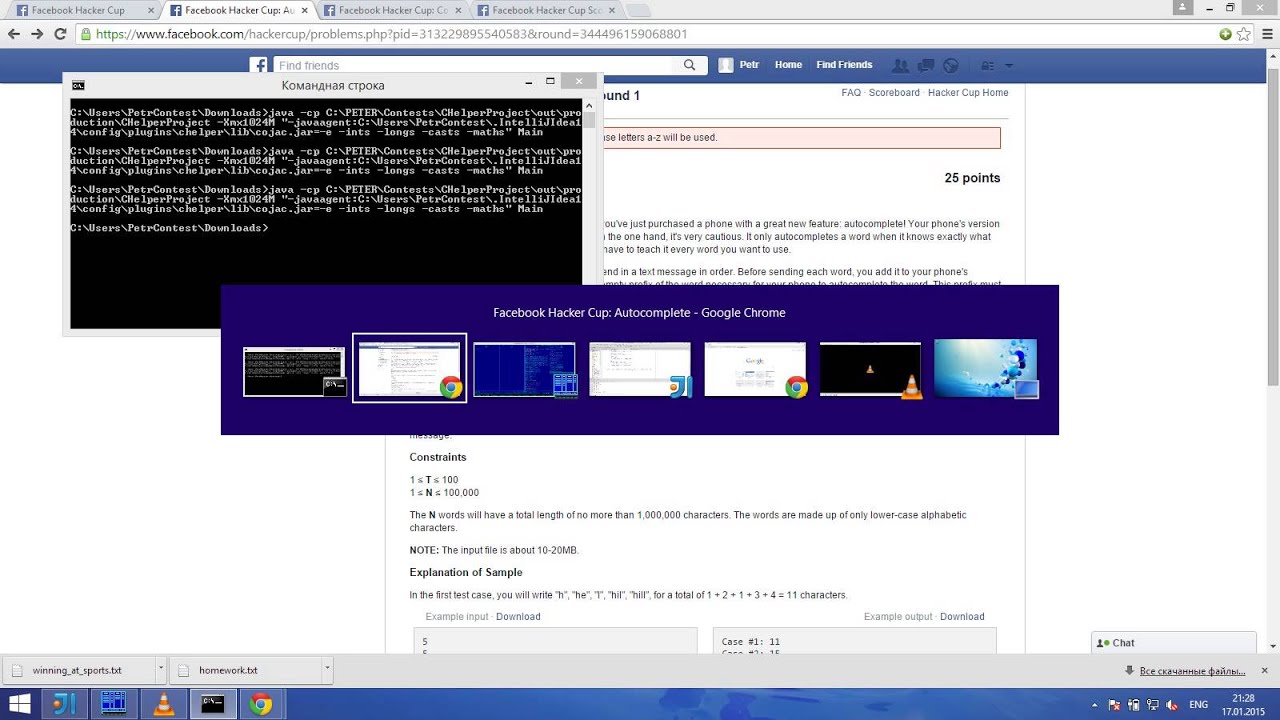Image resolution: width=1280 pixels, height=720 pixels.
Task: Close the Scoreboard Chrome tab
Action: point(610,10)
